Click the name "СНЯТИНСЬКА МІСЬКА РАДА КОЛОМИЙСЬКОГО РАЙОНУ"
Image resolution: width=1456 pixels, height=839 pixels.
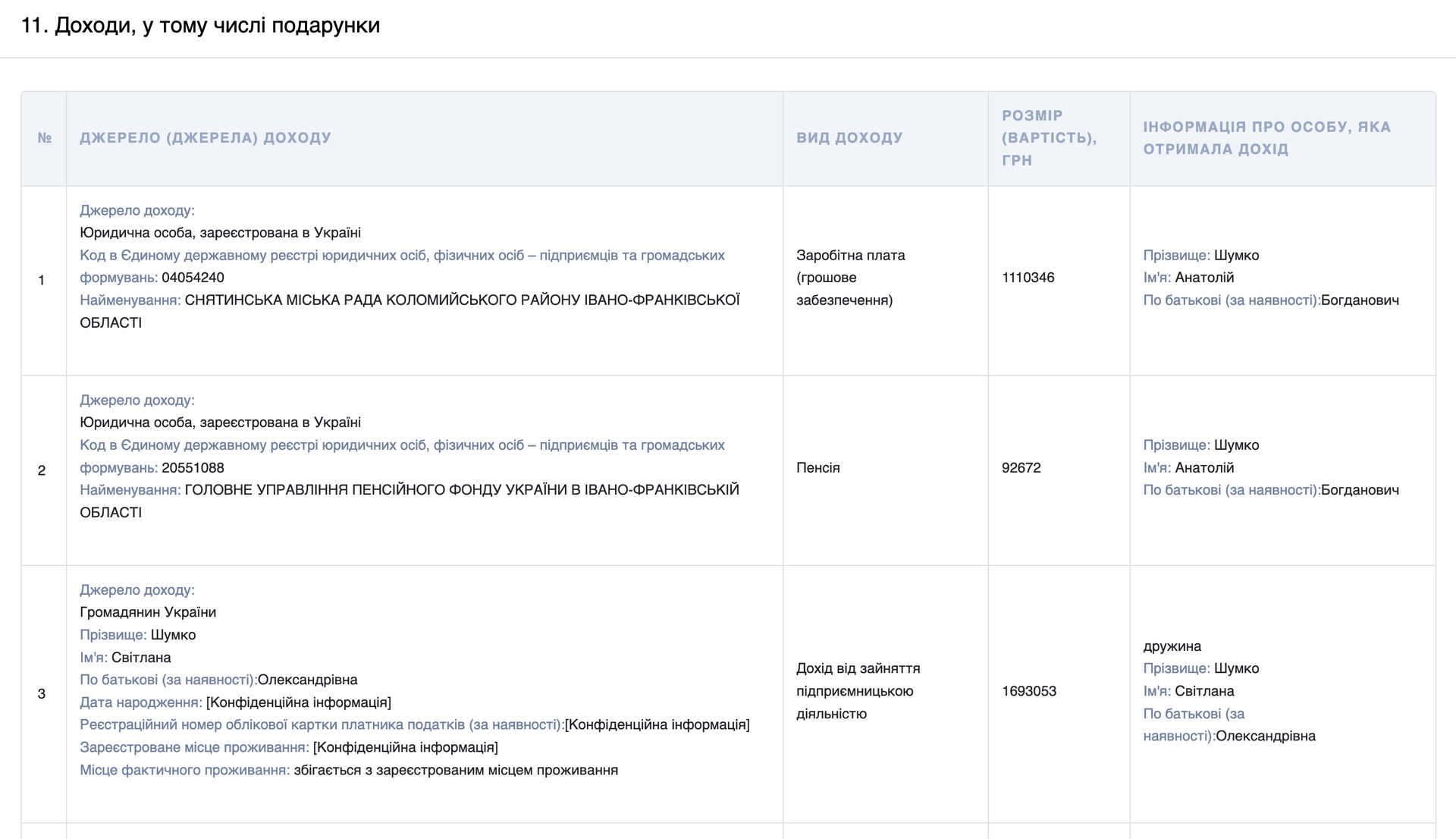pos(383,300)
